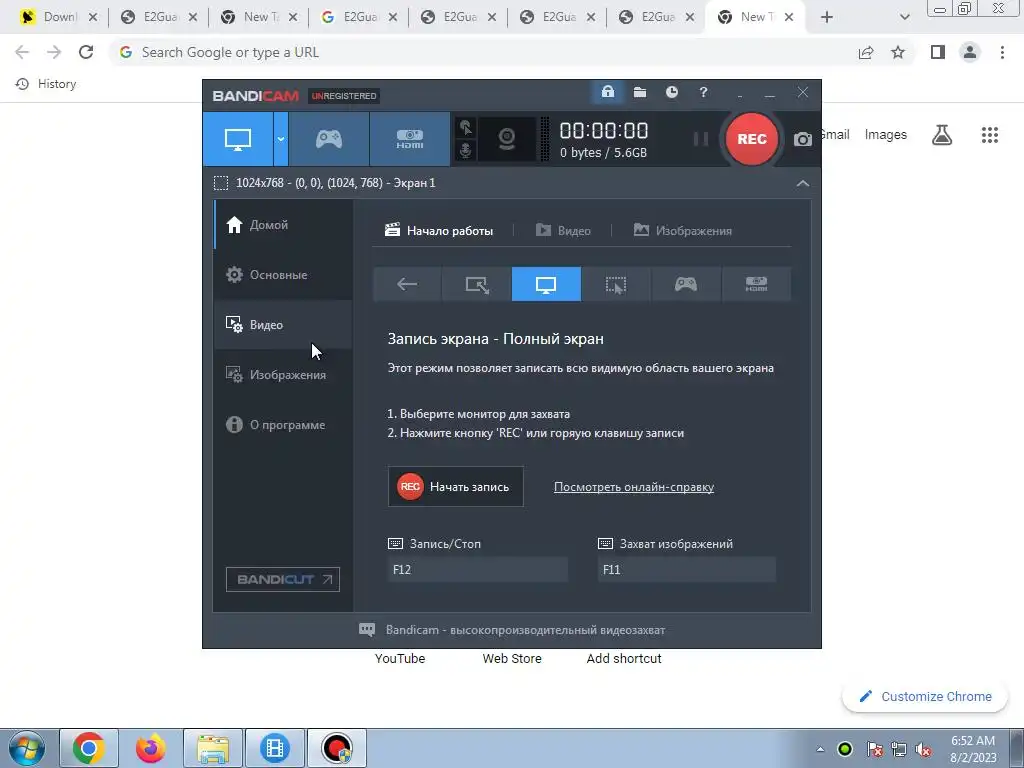Bookmark page with star icon
Screen dimensions: 1024x768
pos(898,52)
